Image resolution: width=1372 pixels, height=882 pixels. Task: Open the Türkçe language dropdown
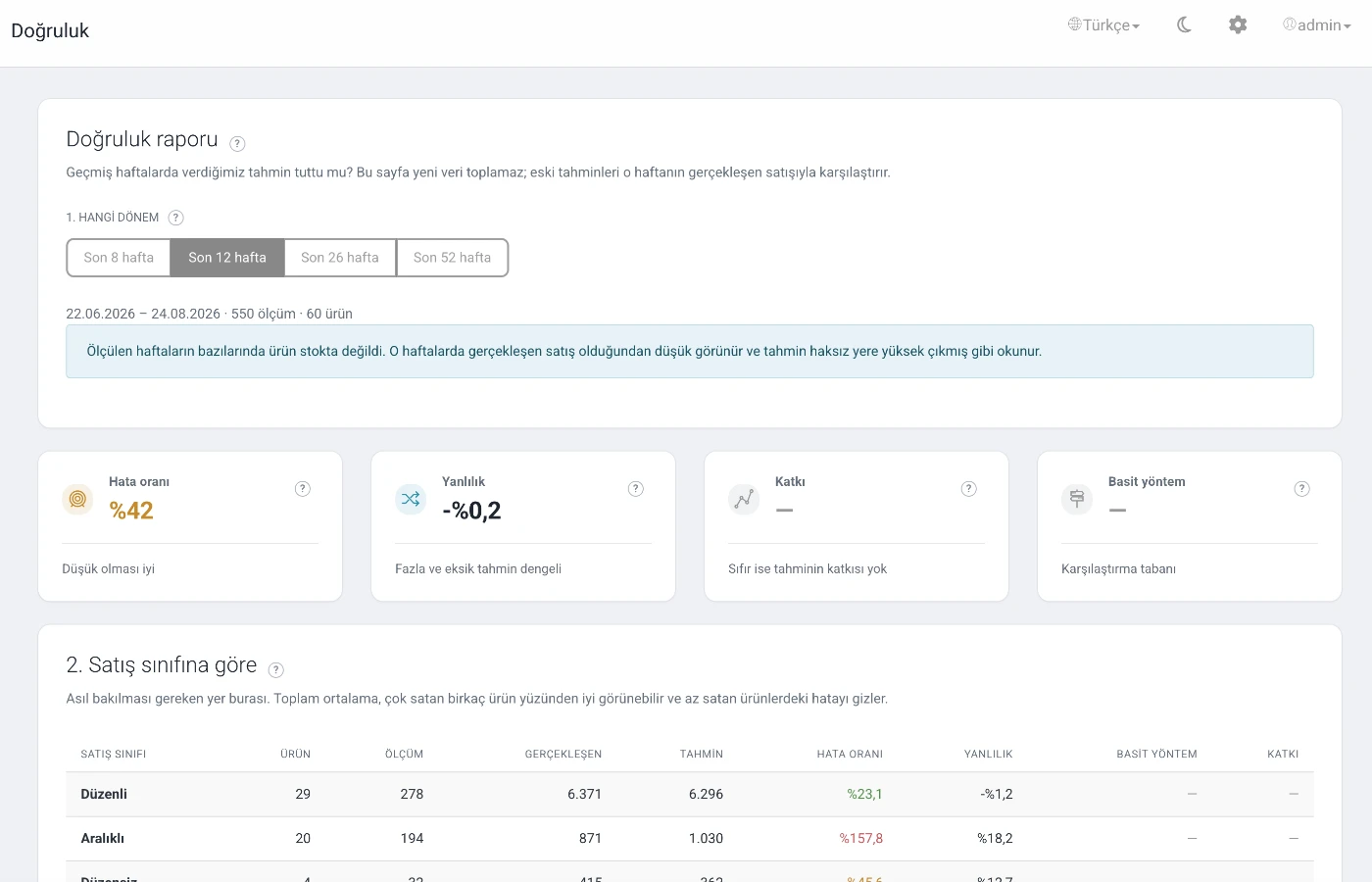pyautogui.click(x=1103, y=24)
